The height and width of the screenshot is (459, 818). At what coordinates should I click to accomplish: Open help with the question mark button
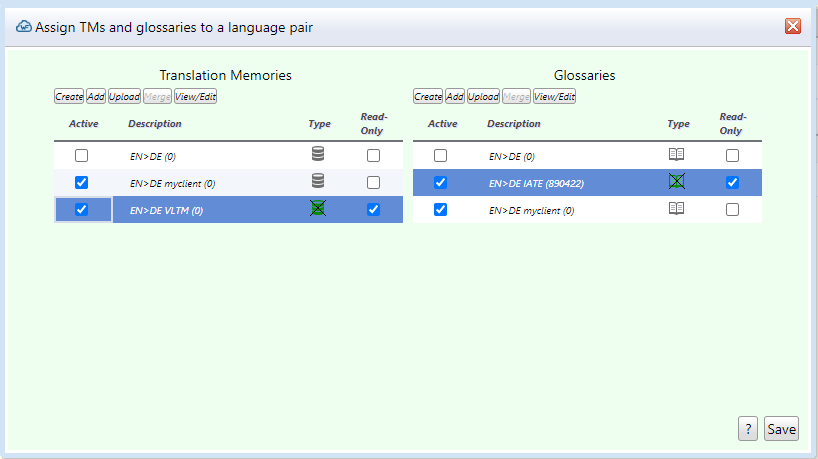pyautogui.click(x=747, y=429)
